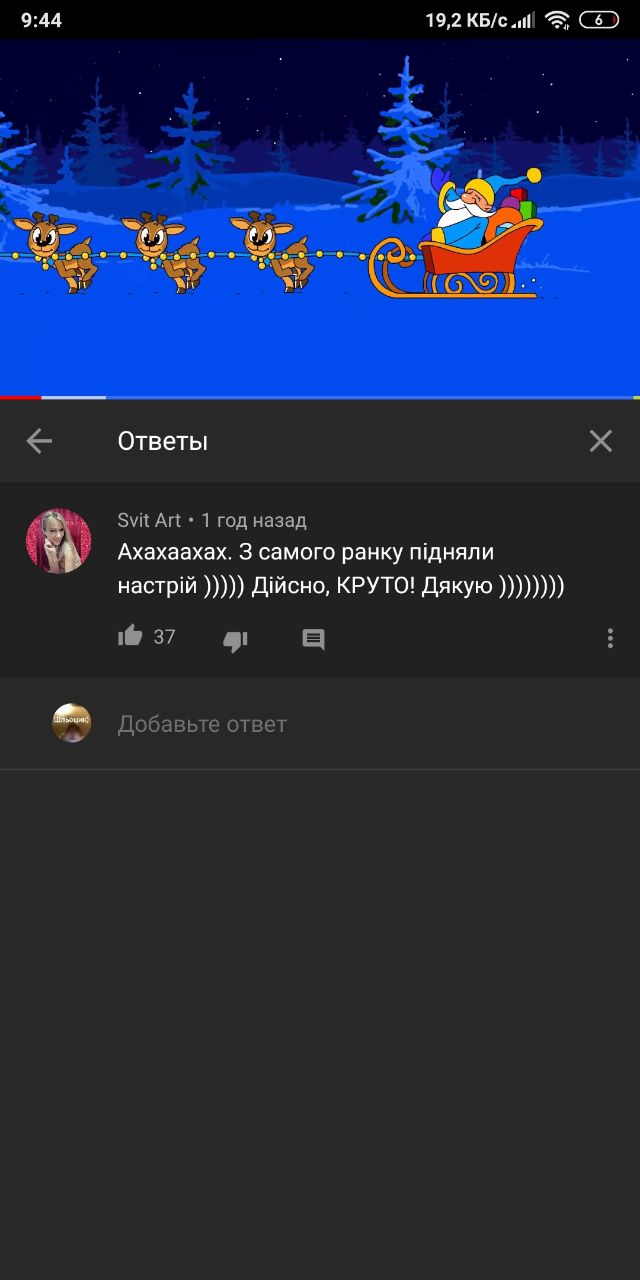Tap the 9:44 clock in status bar
The width and height of the screenshot is (640, 1280).
(41, 20)
